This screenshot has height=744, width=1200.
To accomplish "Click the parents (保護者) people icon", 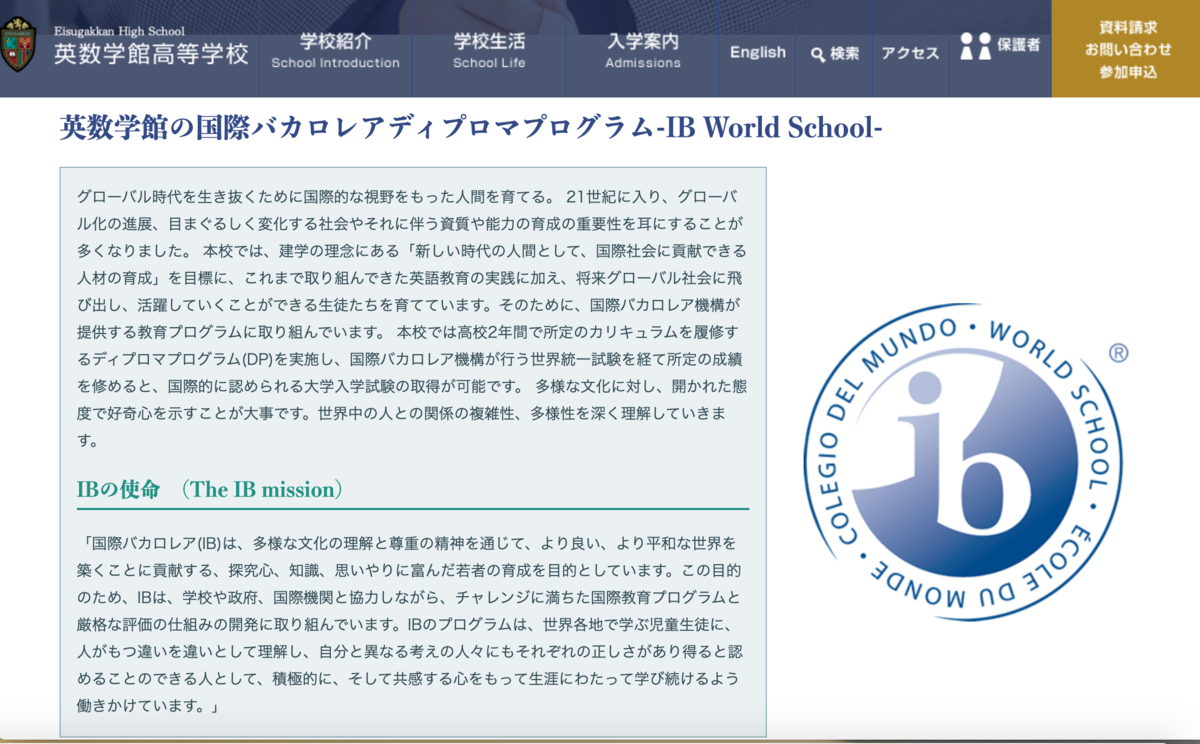I will coord(975,46).
